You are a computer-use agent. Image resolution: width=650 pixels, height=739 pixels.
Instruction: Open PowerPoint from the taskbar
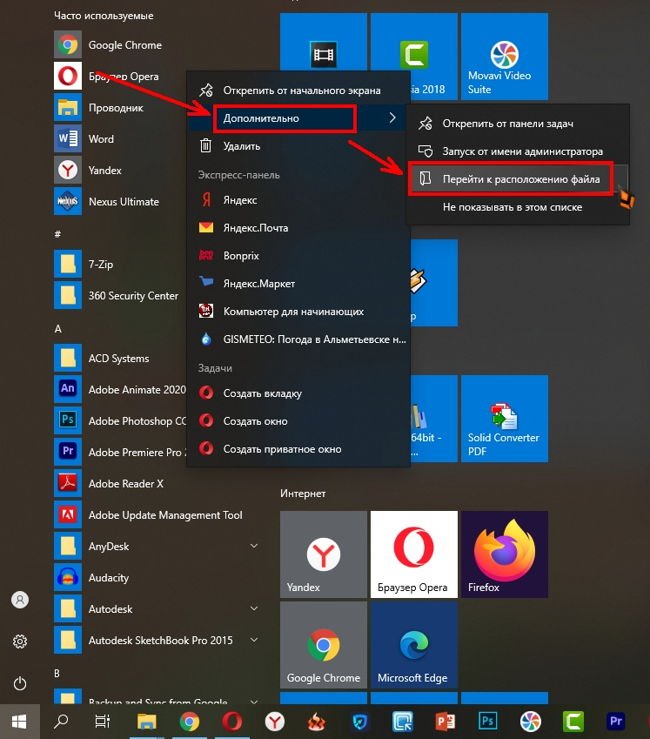click(444, 721)
